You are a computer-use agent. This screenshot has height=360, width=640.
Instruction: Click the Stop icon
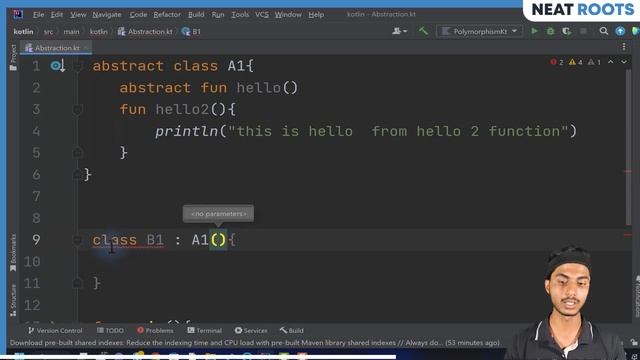[x=583, y=31]
